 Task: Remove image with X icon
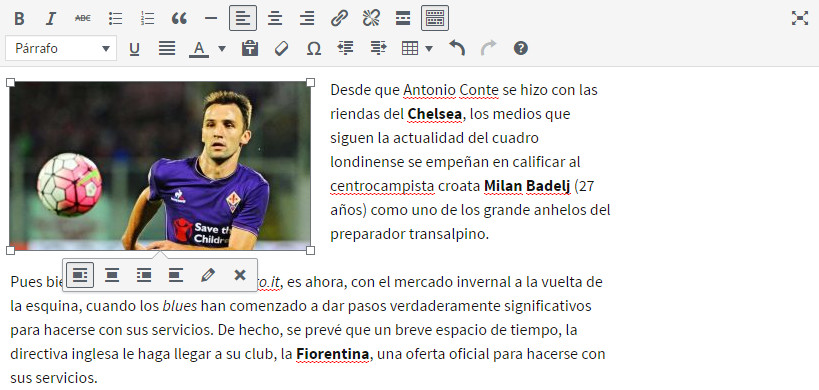tap(240, 275)
